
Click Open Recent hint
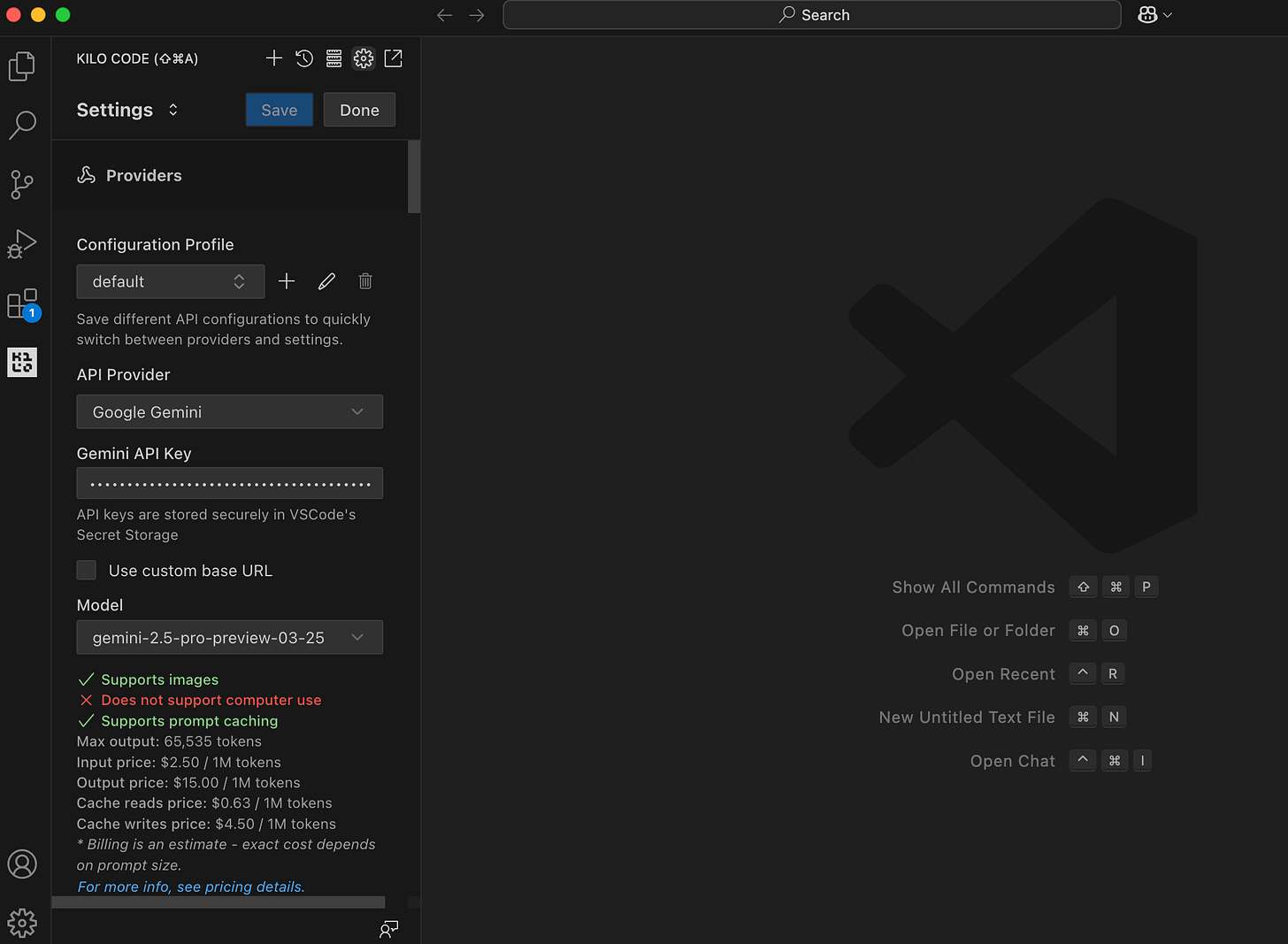(1003, 674)
